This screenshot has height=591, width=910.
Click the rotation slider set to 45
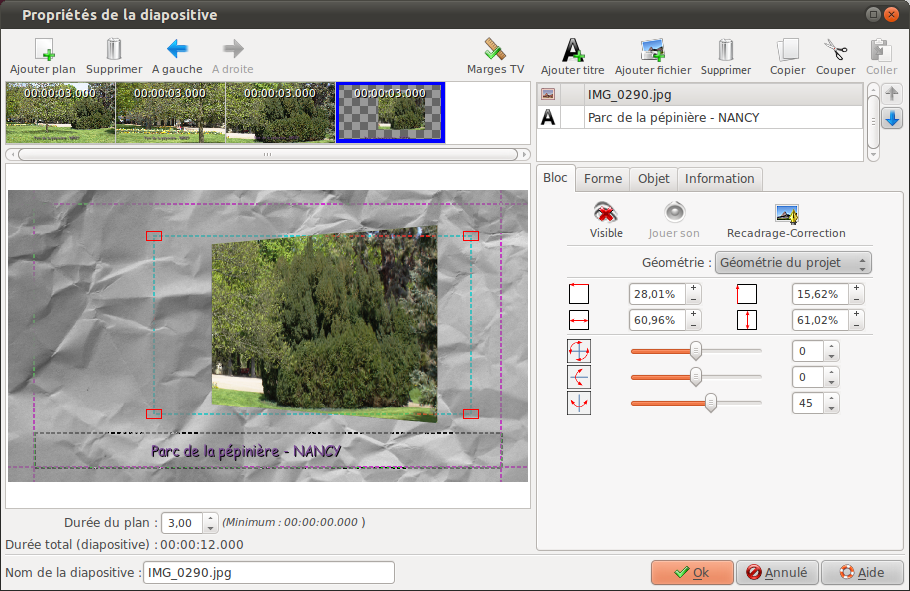click(x=710, y=403)
